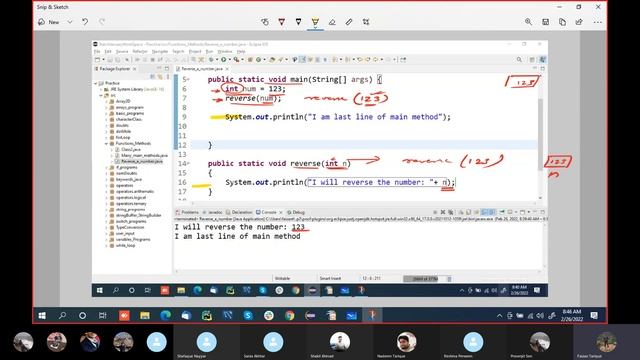Switch to the Reverse_a_number.java editor tab

[202, 69]
